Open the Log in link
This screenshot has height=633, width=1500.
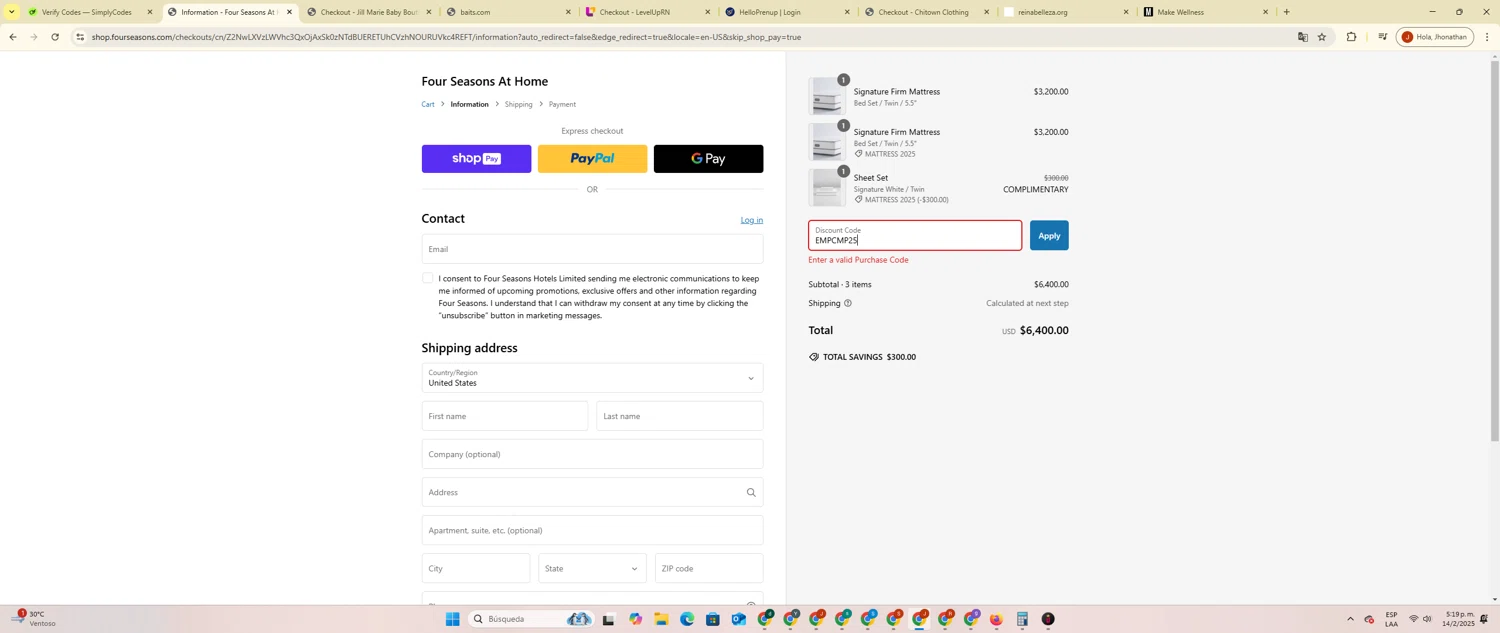751,220
